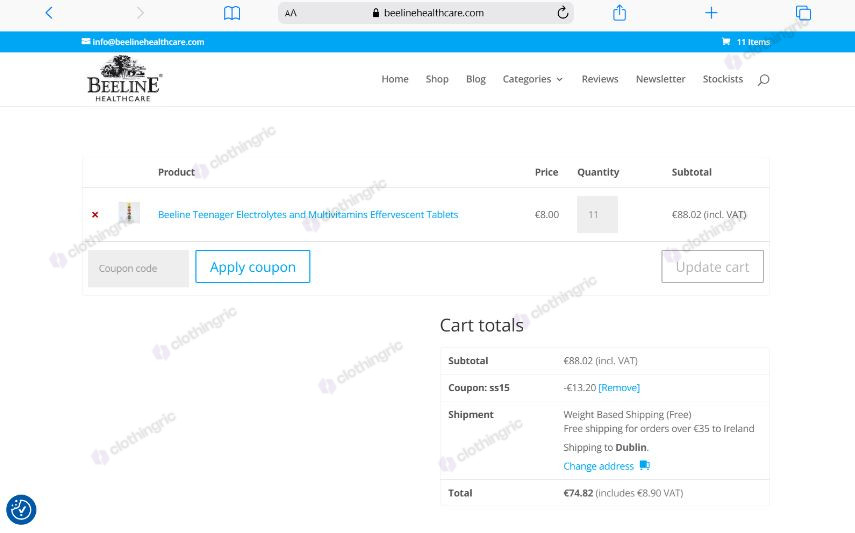Show all tabs with the tabs overview icon
The image size is (855, 533).
coord(803,13)
